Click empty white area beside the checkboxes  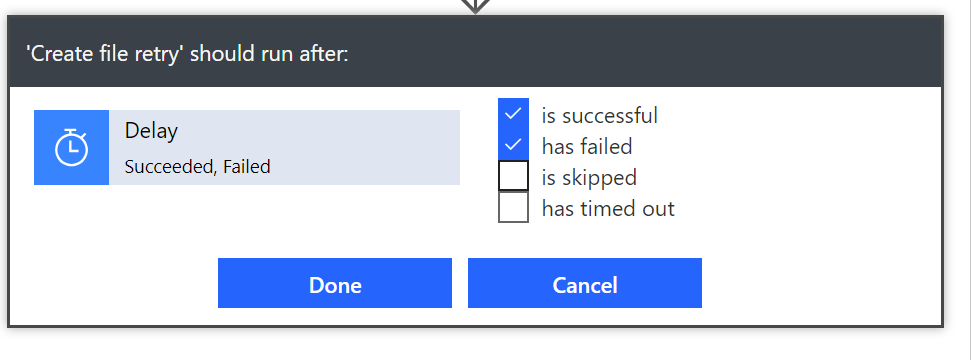coord(806,161)
